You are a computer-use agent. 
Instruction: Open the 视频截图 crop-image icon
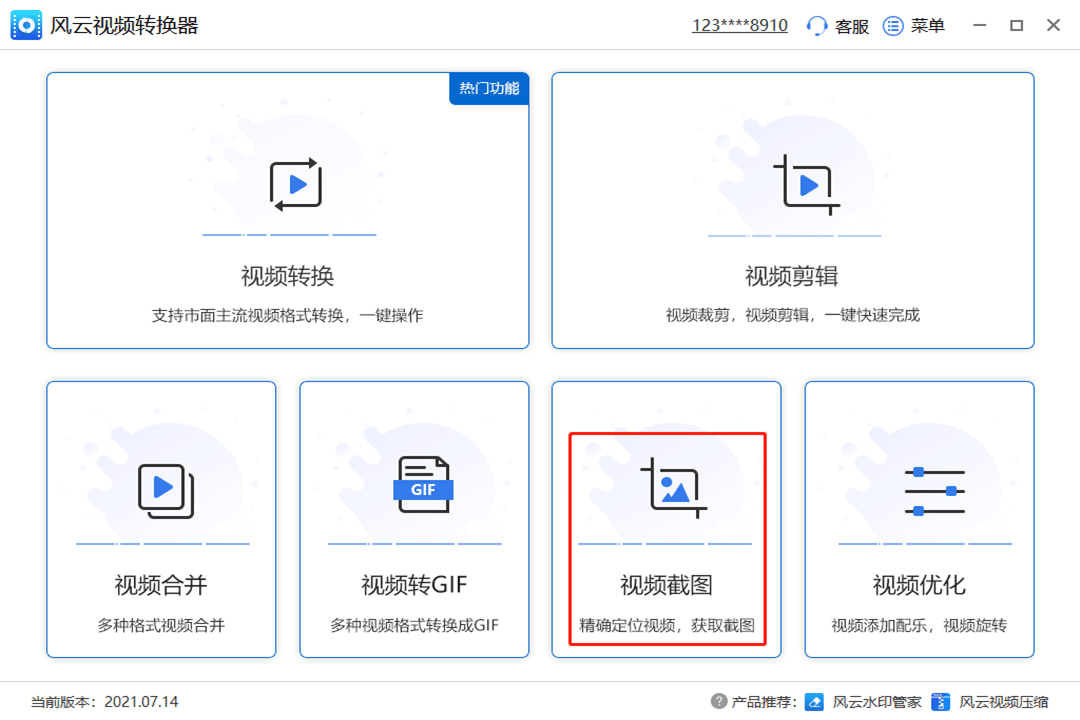click(x=674, y=488)
